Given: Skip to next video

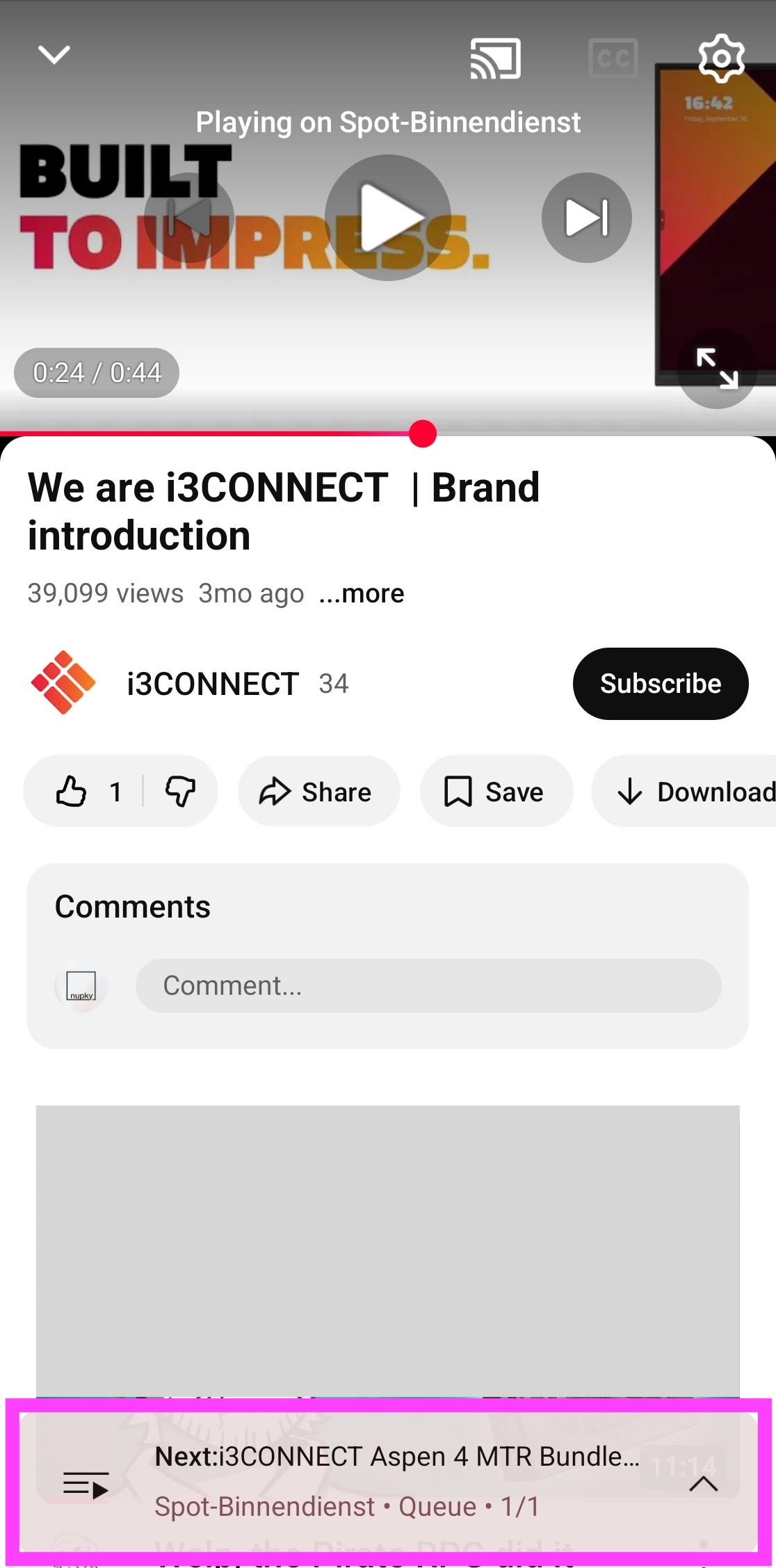Looking at the screenshot, I should 586,218.
